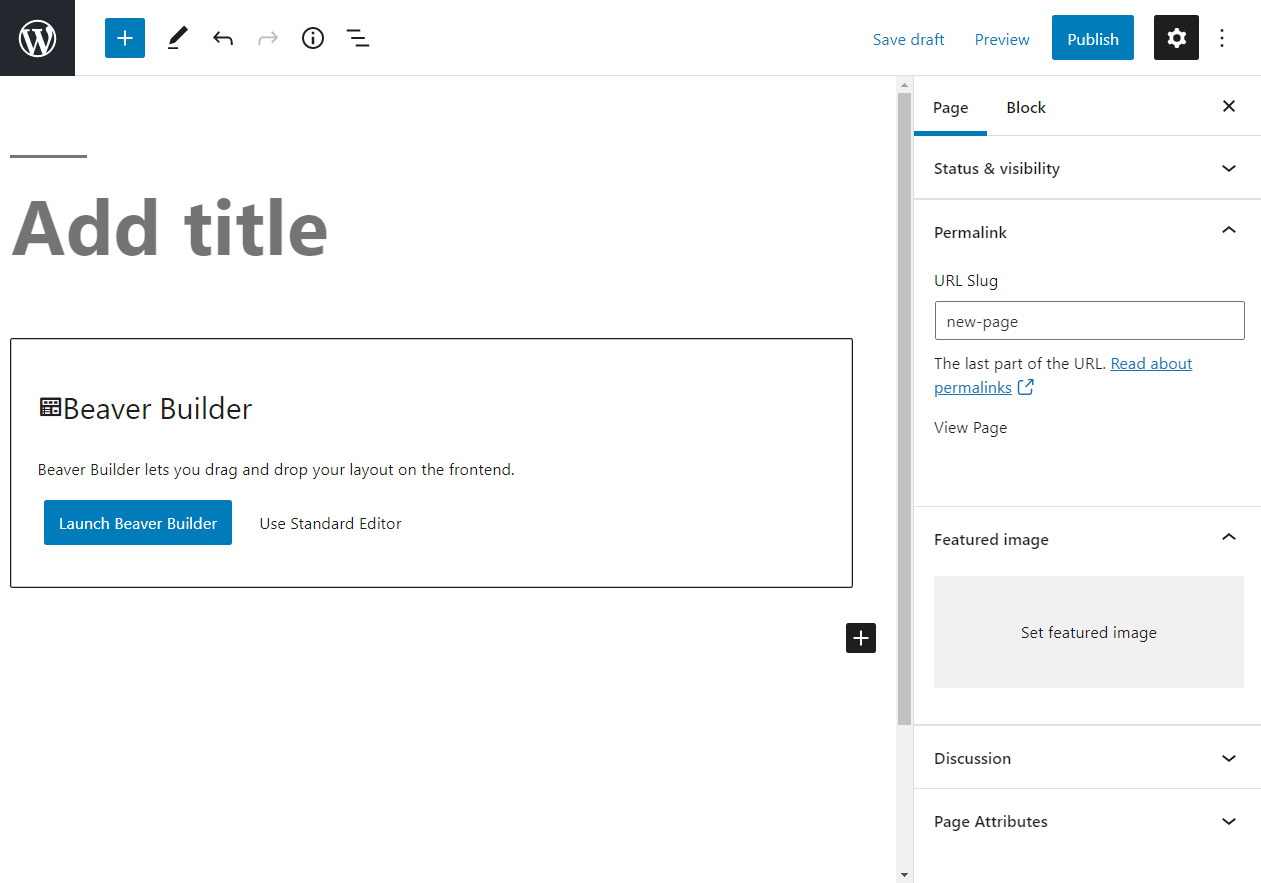
Task: Click the Add title field
Action: [x=170, y=228]
